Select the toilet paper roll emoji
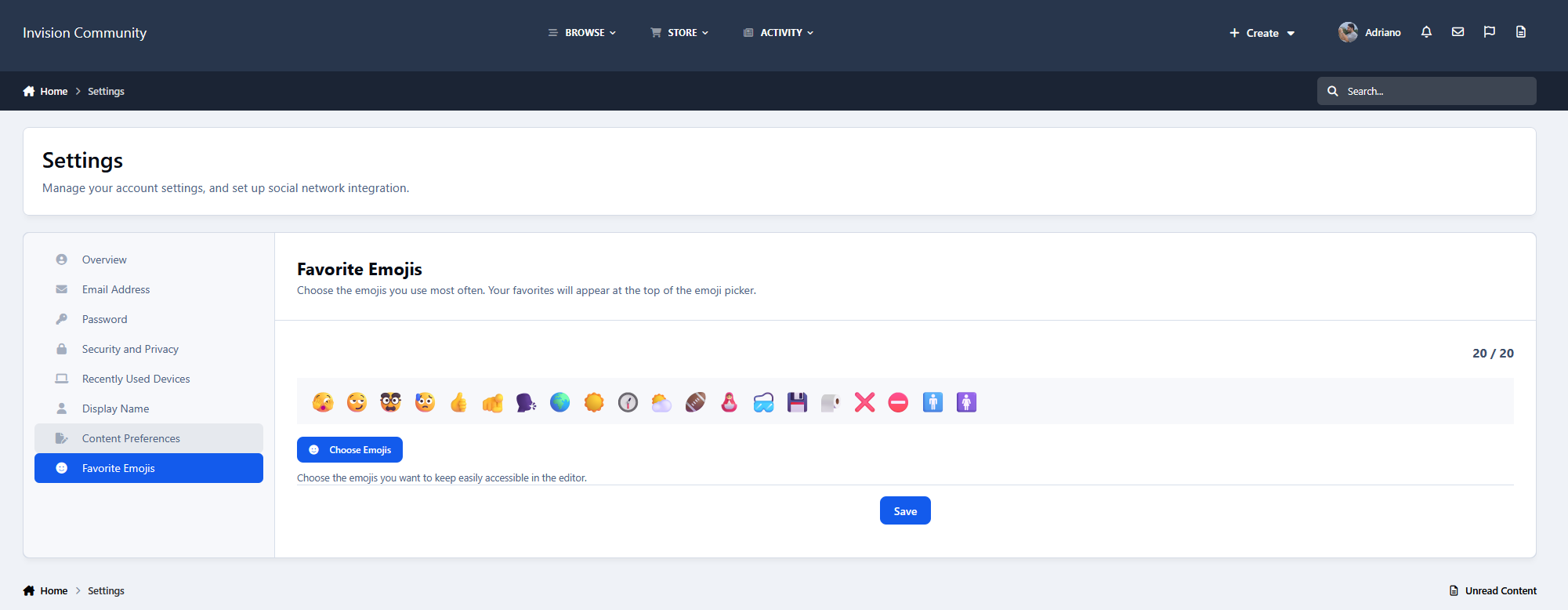Image resolution: width=1568 pixels, height=610 pixels. pyautogui.click(x=831, y=402)
